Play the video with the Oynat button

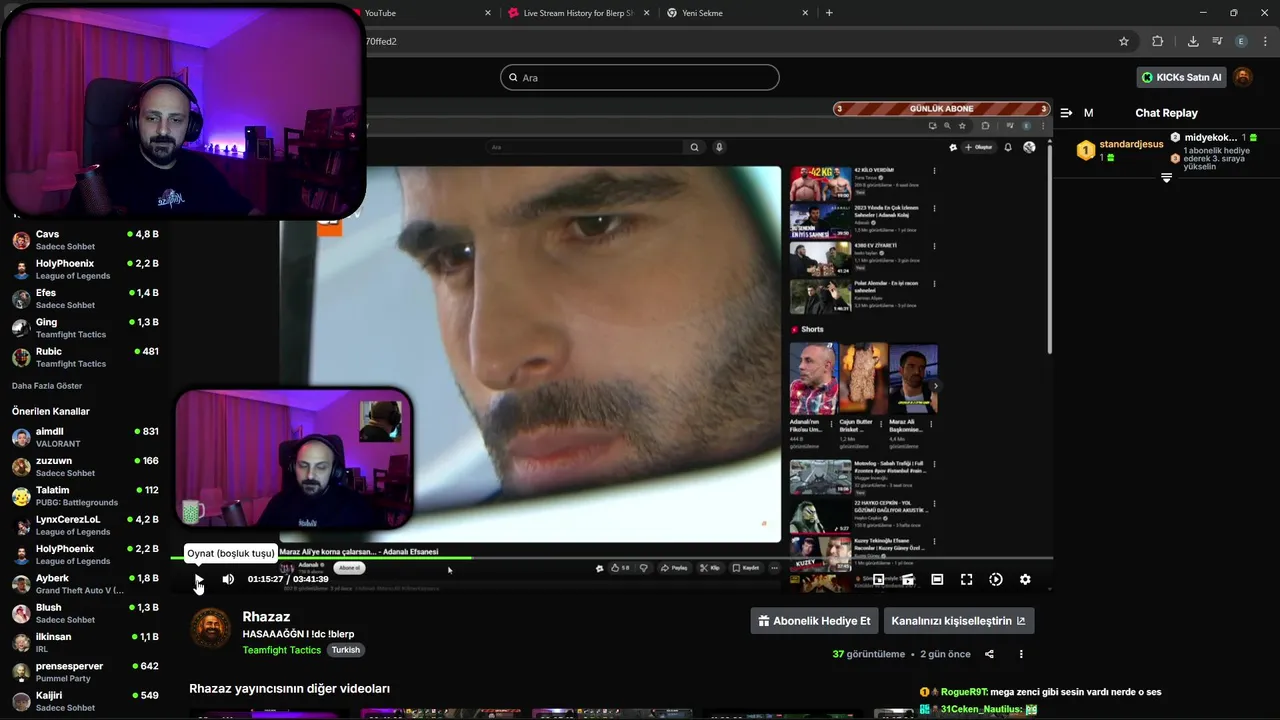coord(199,579)
